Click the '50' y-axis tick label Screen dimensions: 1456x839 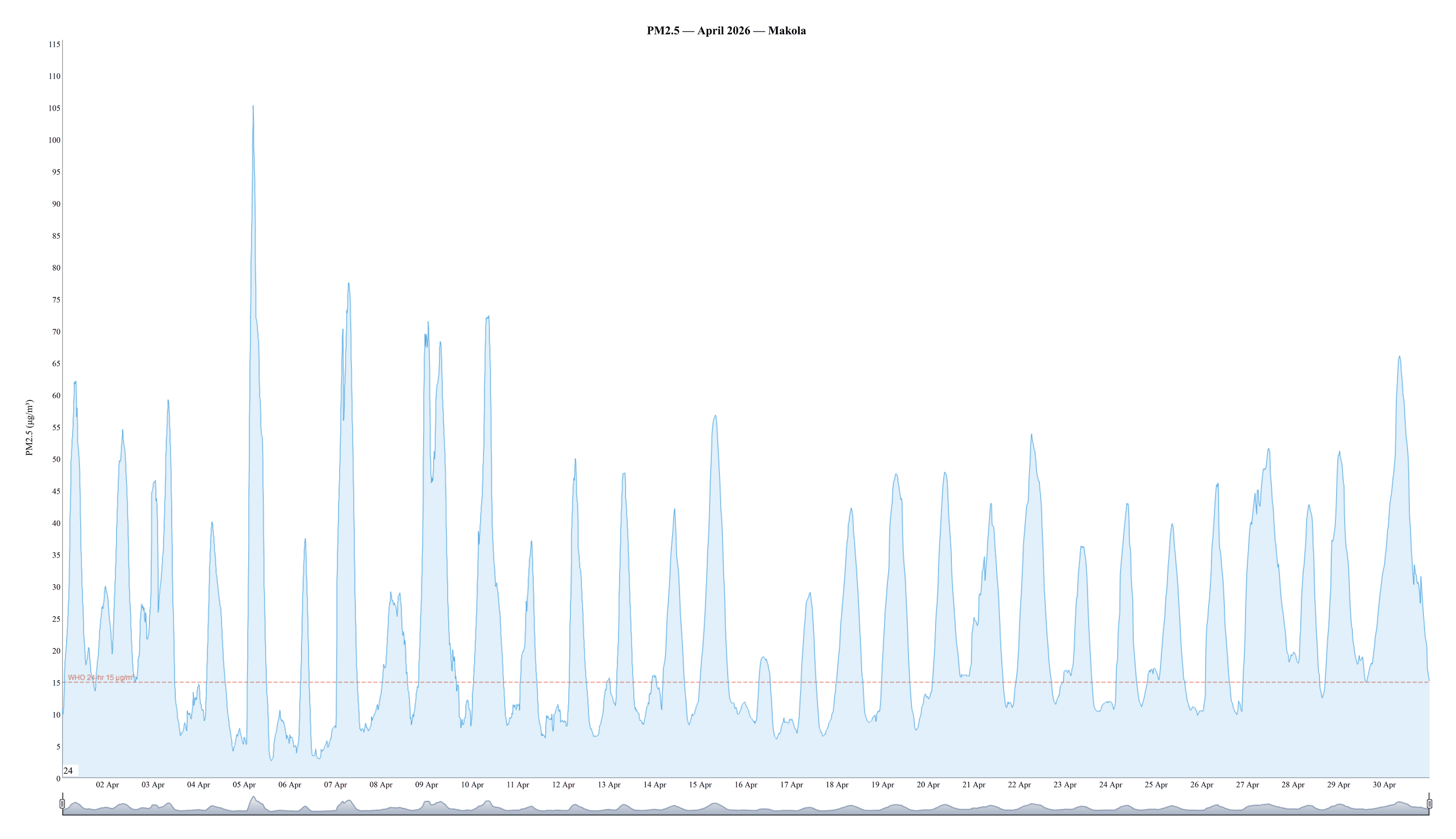coord(56,460)
